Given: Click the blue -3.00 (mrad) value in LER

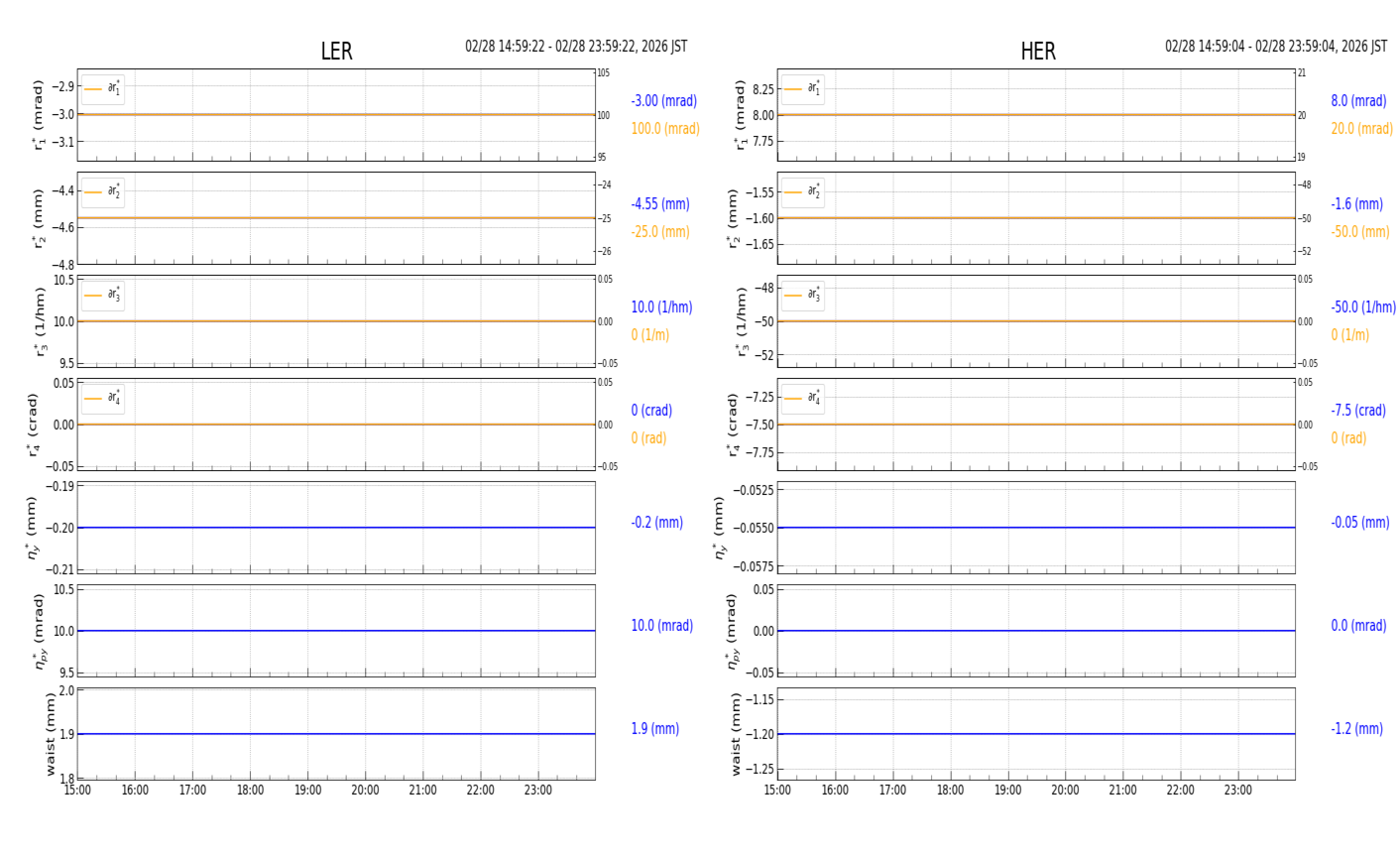Looking at the screenshot, I should point(664,101).
